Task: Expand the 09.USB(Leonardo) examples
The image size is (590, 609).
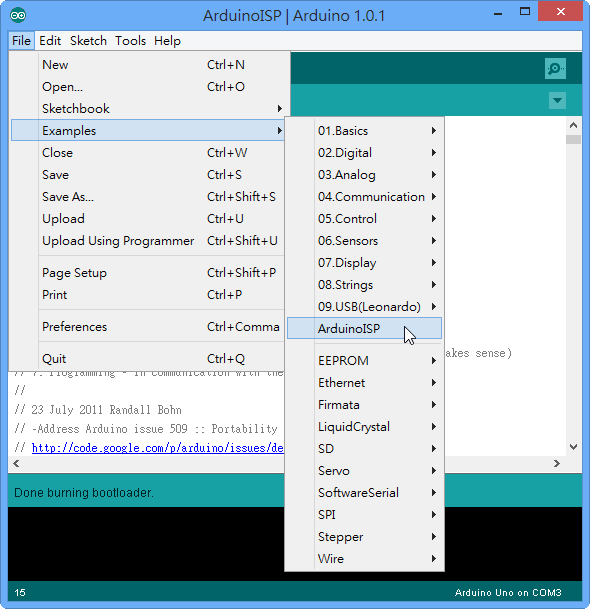Action: [x=364, y=307]
